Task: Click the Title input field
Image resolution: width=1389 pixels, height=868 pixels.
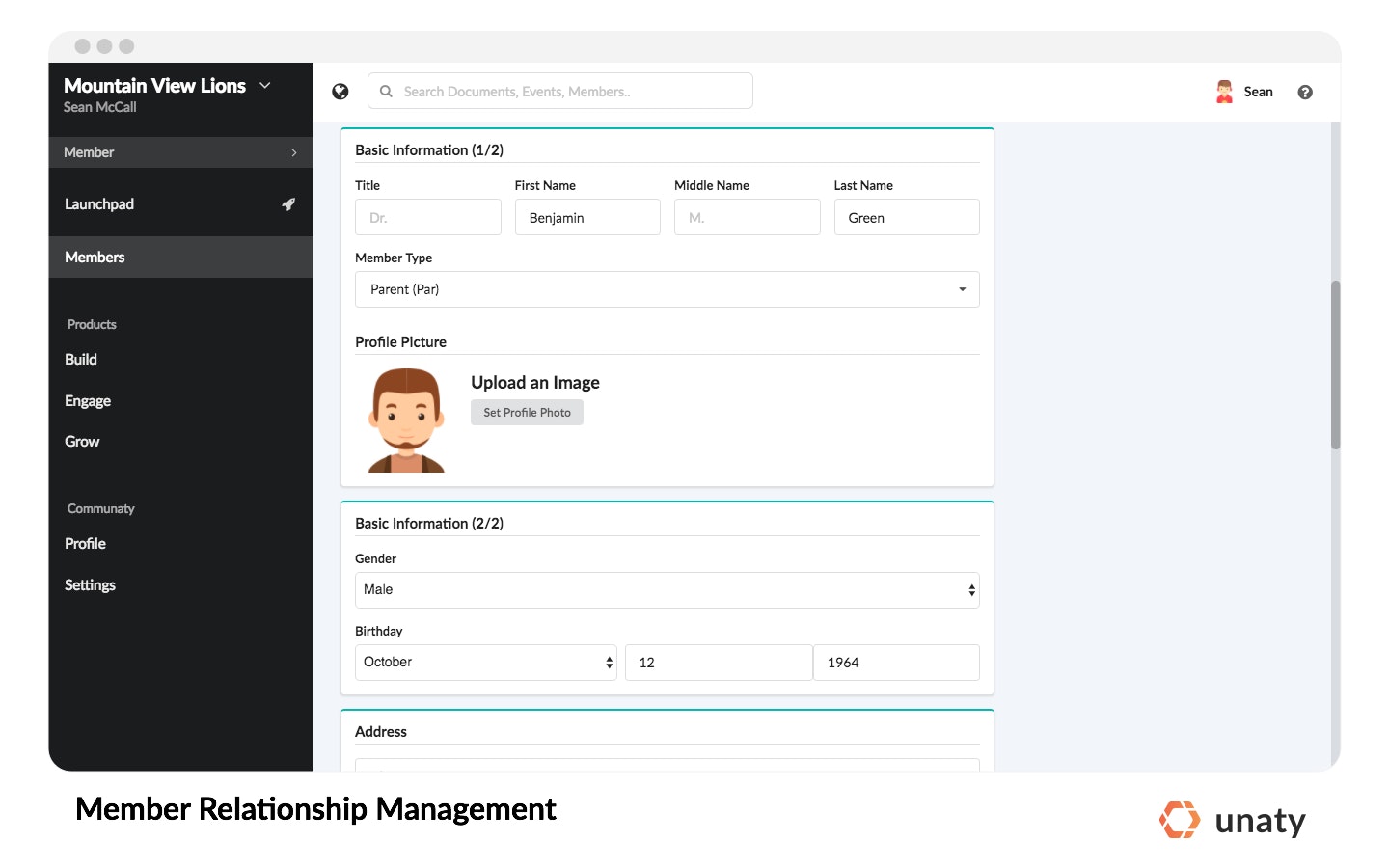Action: (x=428, y=217)
